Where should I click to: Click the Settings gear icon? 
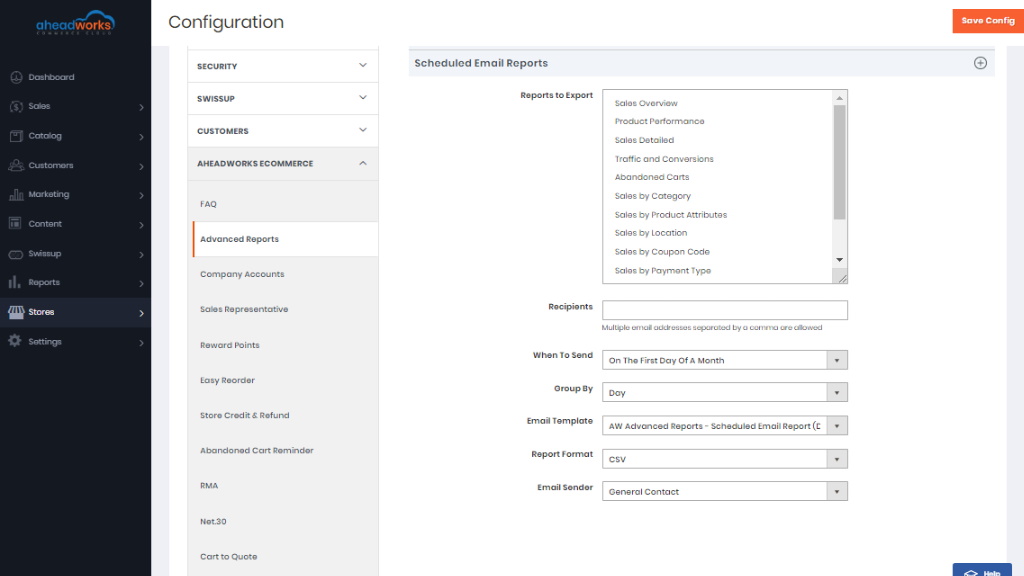[15, 341]
